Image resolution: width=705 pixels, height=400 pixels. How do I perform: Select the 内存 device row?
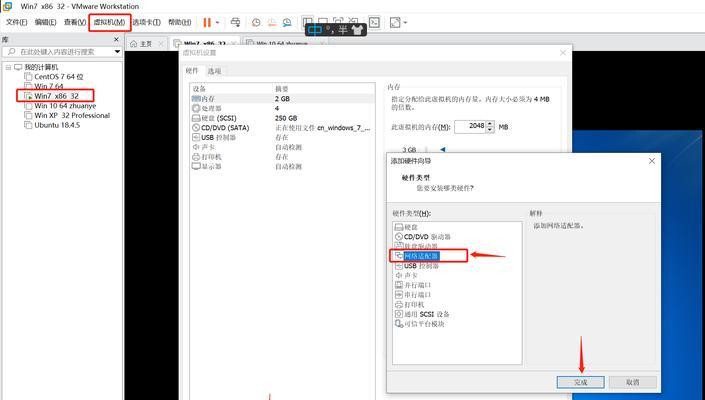[x=282, y=98]
